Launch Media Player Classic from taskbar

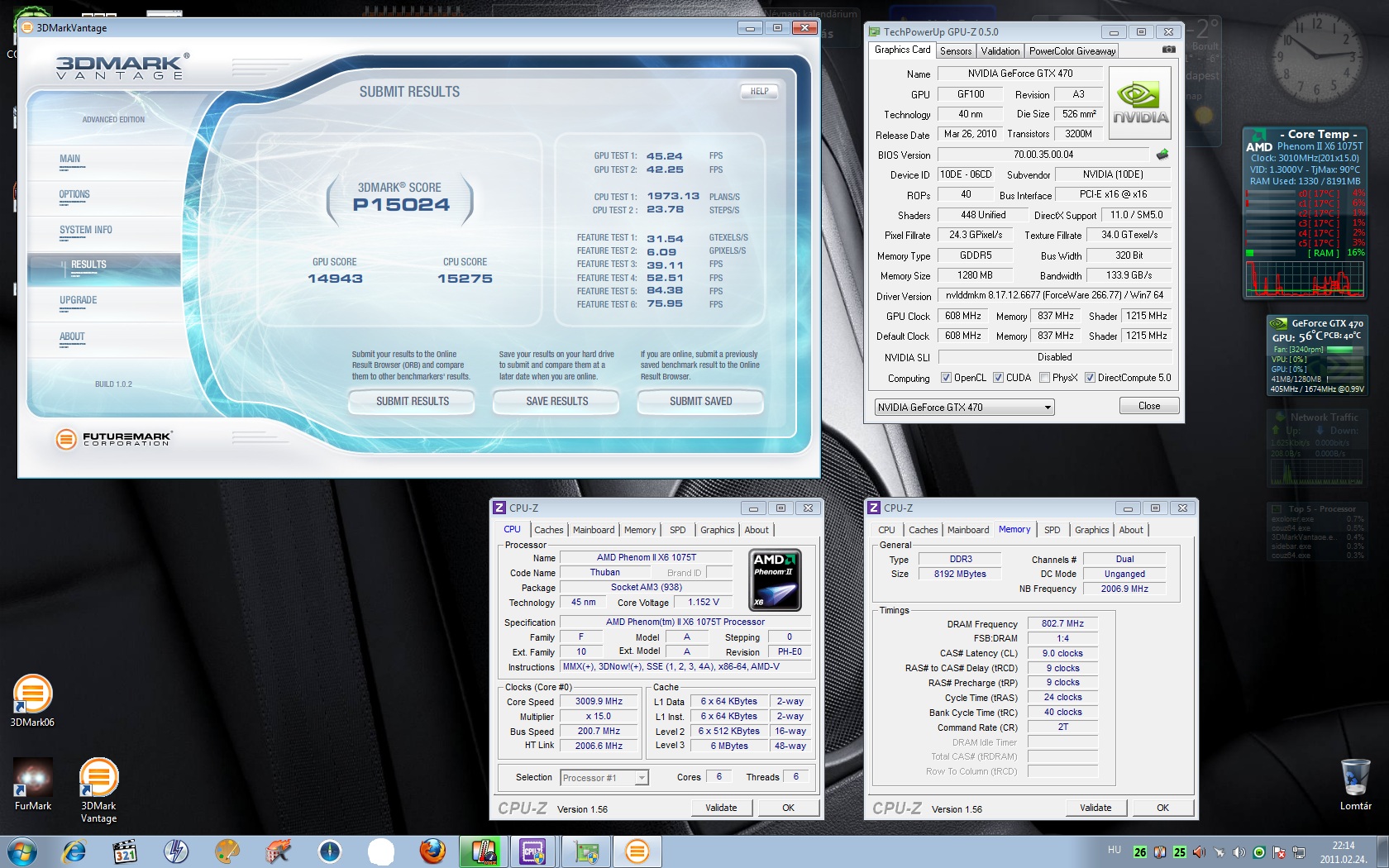[x=125, y=851]
